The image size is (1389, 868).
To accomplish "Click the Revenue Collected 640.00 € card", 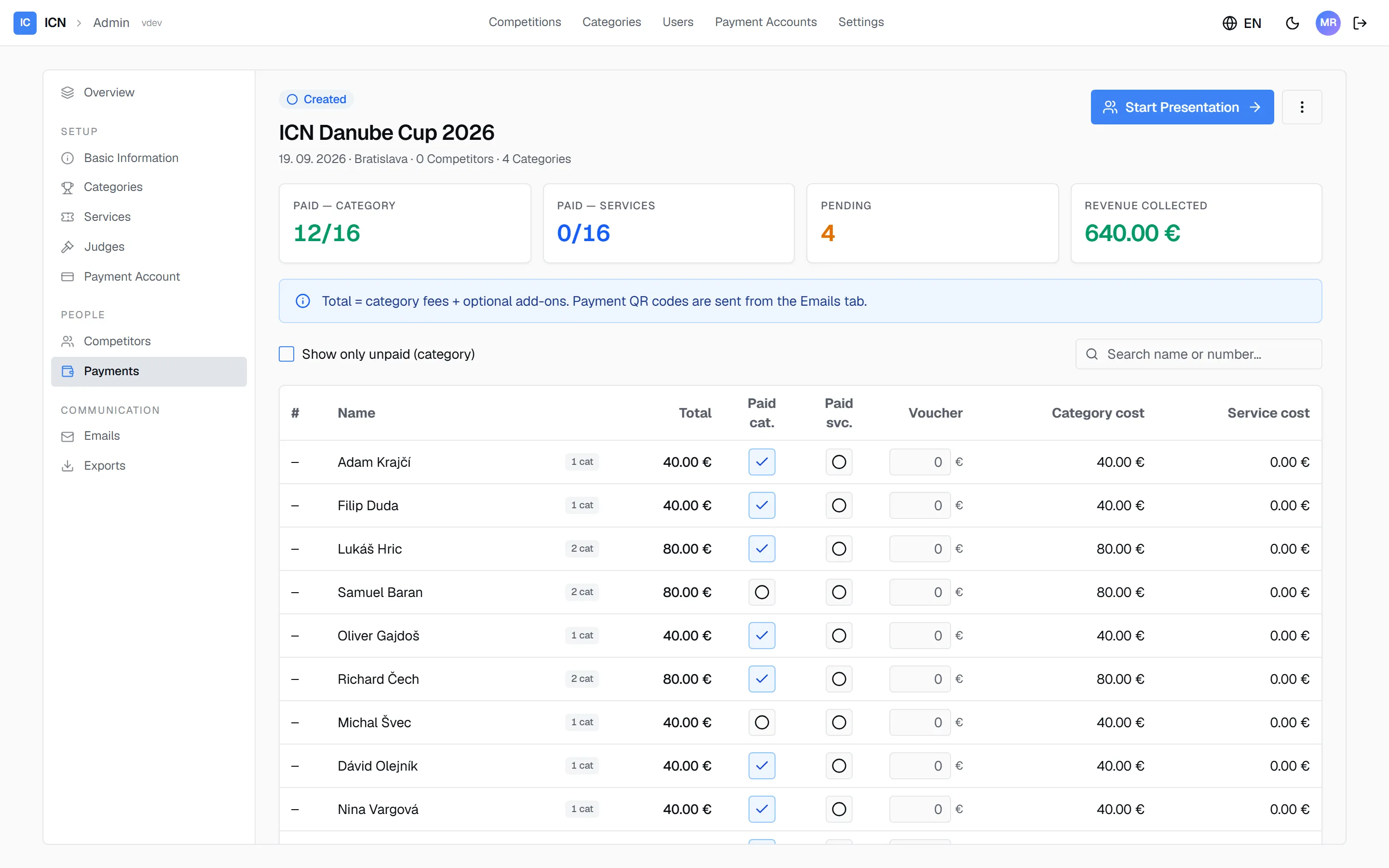I will coord(1196,223).
